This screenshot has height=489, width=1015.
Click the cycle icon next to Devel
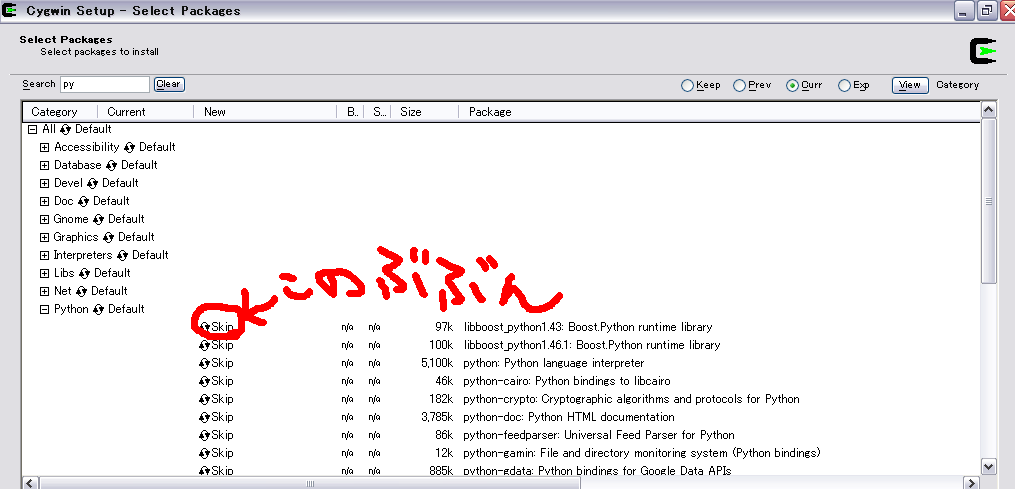pos(93,184)
